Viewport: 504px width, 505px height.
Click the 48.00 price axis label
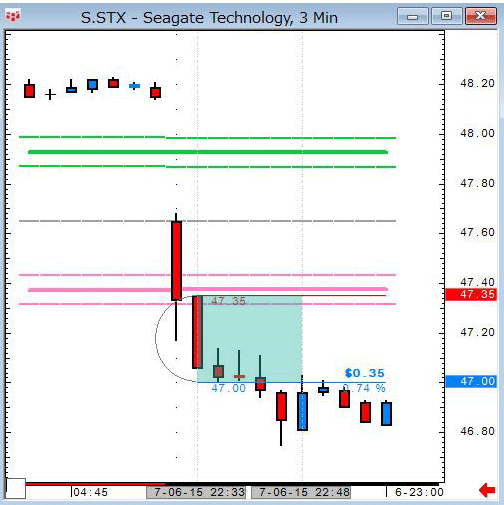coord(477,133)
